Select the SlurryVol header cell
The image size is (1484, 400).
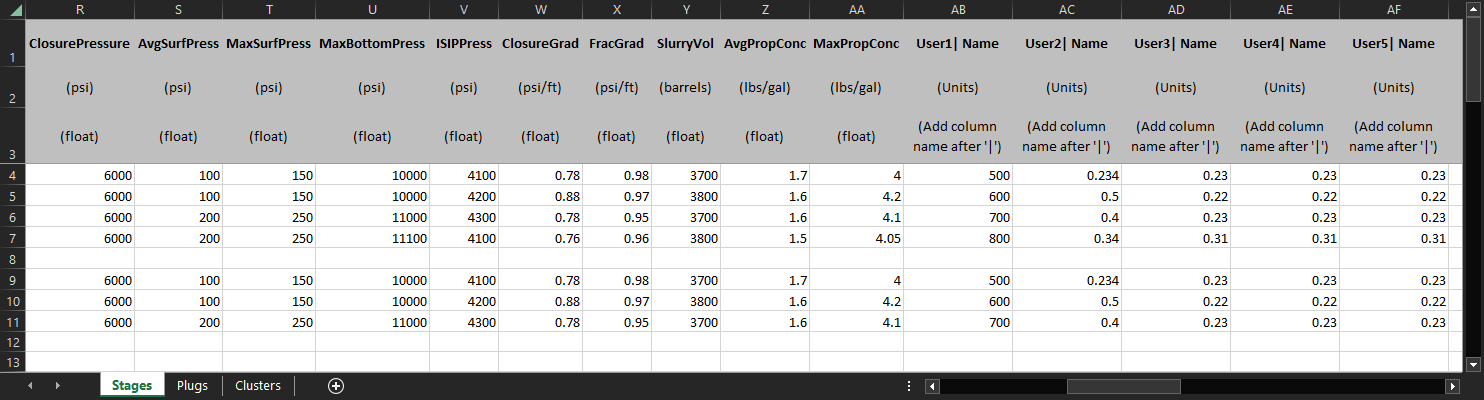pos(686,44)
